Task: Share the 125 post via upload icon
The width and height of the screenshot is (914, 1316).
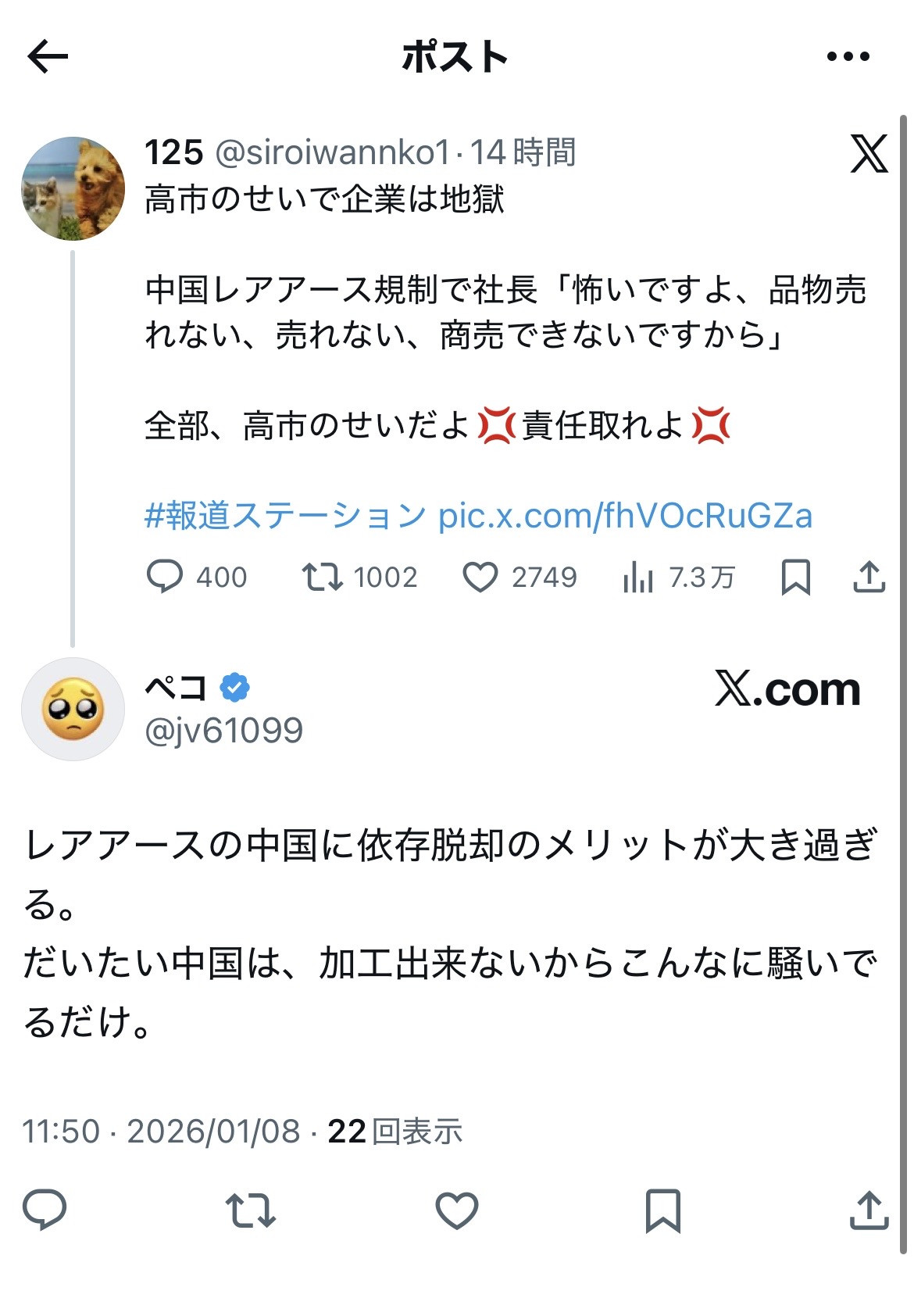Action: point(869,577)
